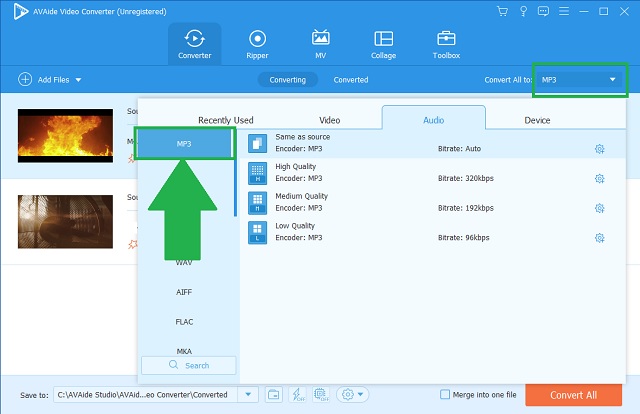Show the Converted list tab
The image size is (640, 414).
click(351, 80)
